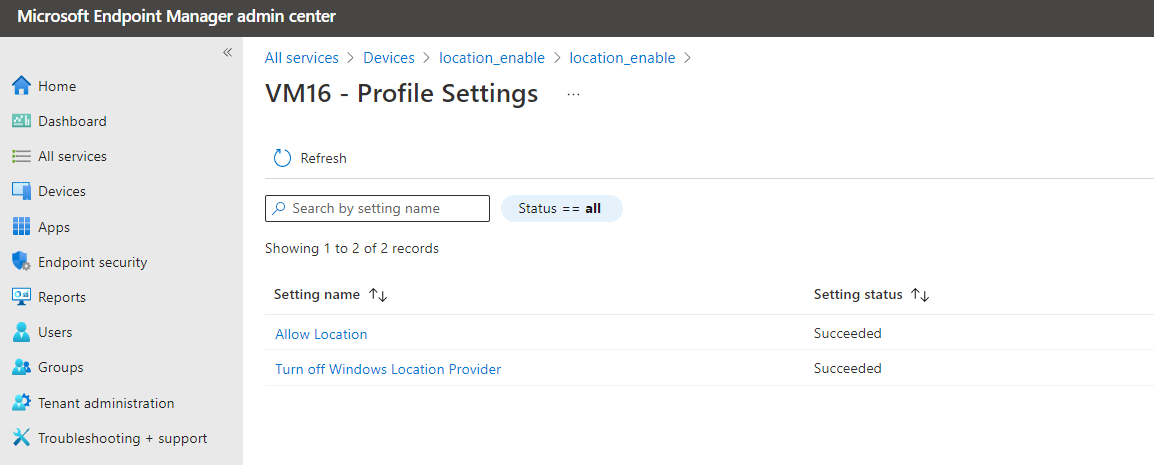Click the Setting status column header
This screenshot has height=465, width=1154.
[857, 294]
